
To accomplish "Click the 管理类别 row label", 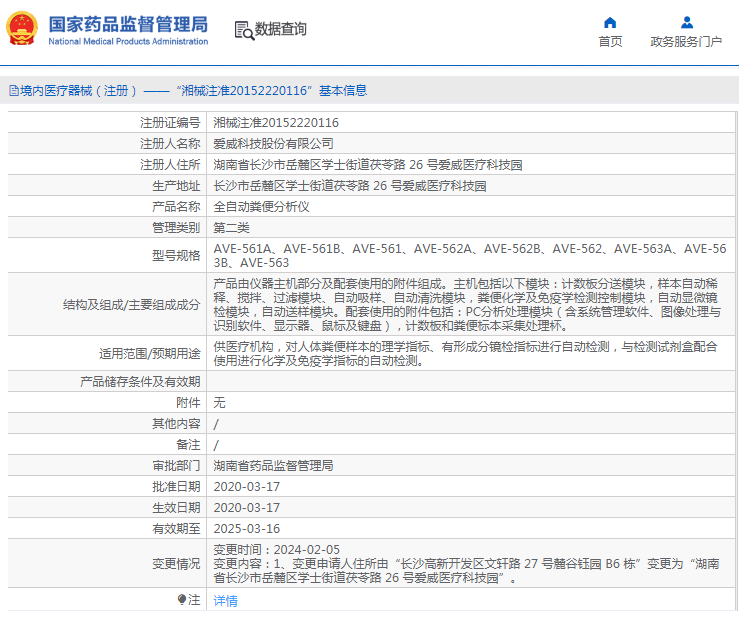I will pyautogui.click(x=176, y=228).
